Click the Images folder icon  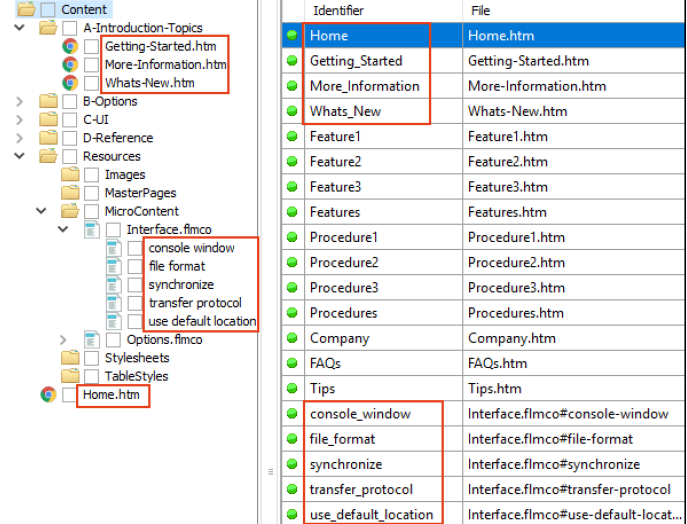[x=70, y=175]
